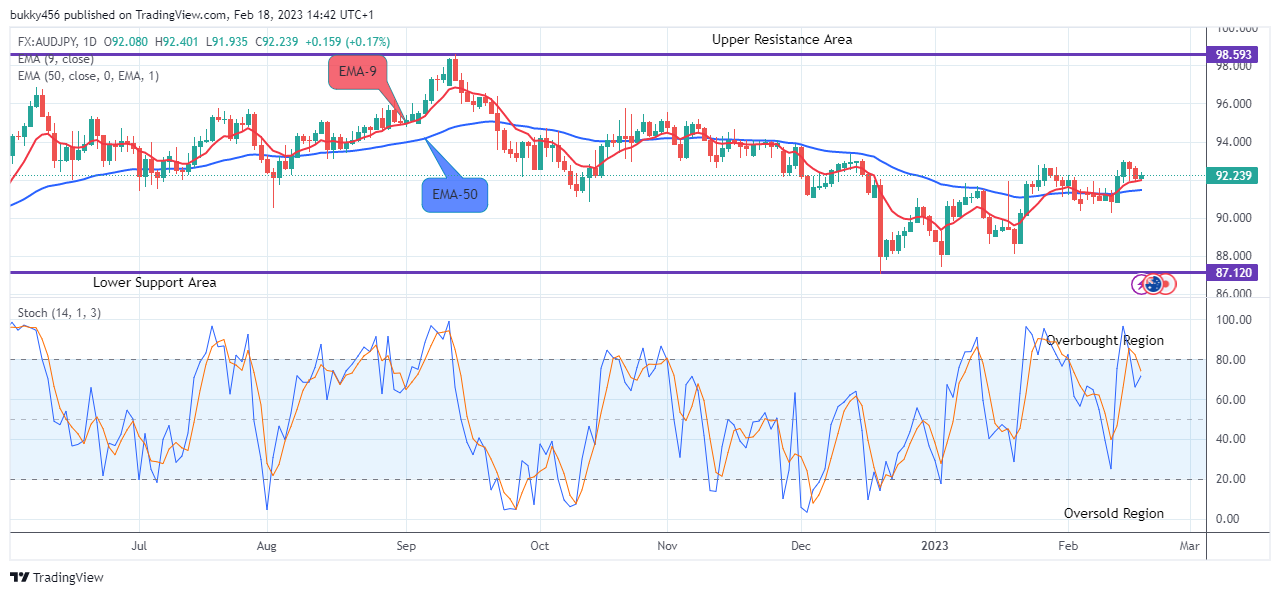The height and width of the screenshot is (595, 1280).
Task: Click the purple lightning idea marker
Action: pos(1140,284)
